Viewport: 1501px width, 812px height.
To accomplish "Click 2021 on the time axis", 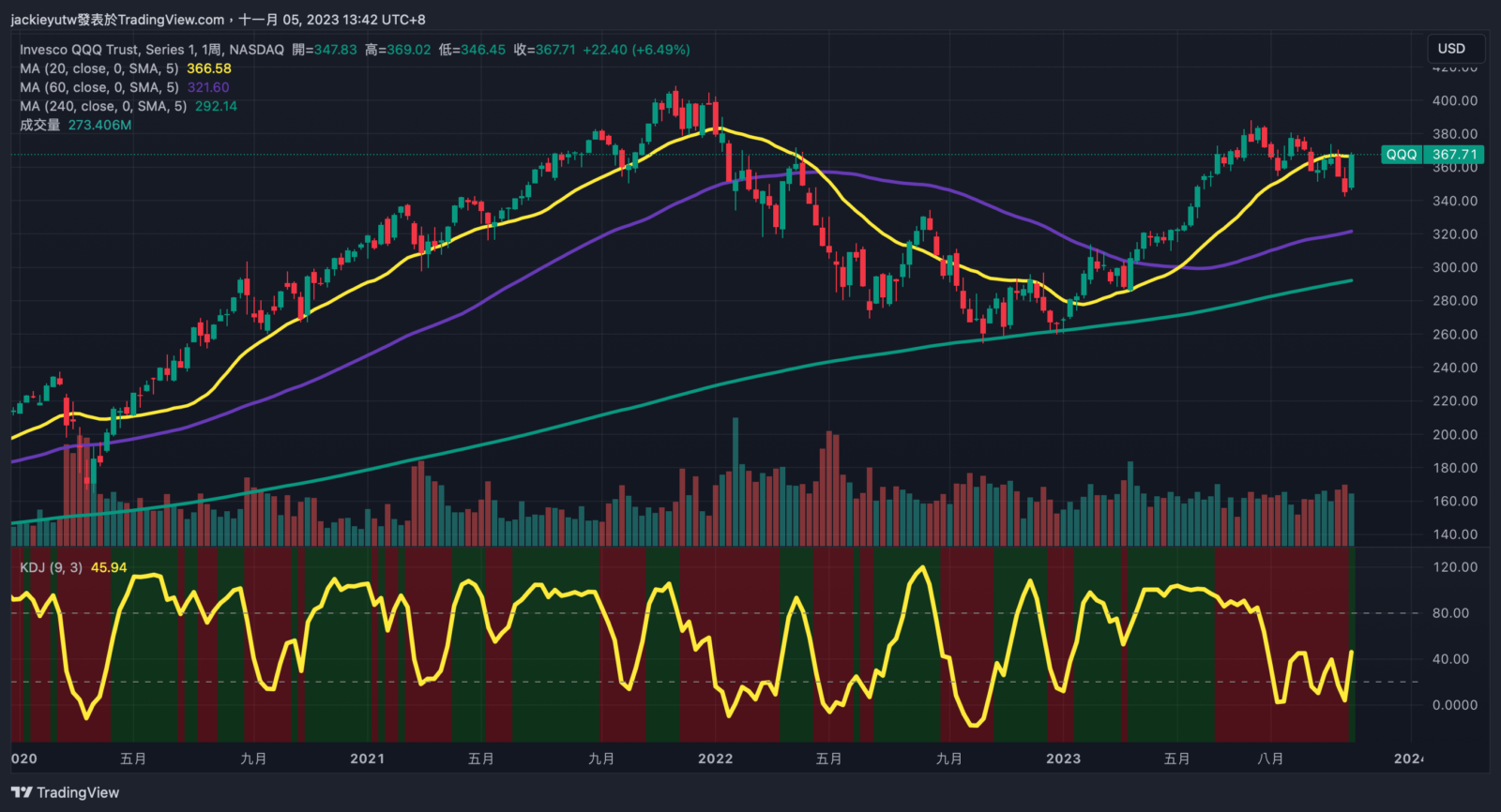I will [x=367, y=759].
